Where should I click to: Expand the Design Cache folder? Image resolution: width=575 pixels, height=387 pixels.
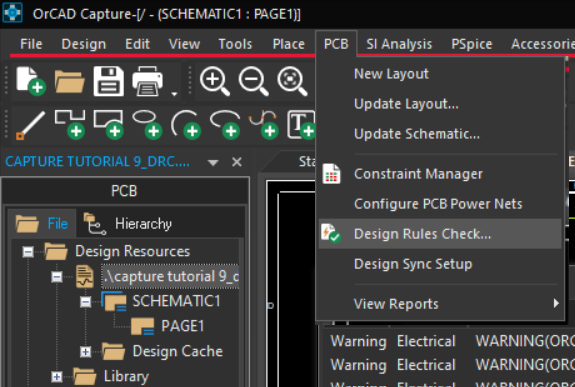[x=85, y=352]
